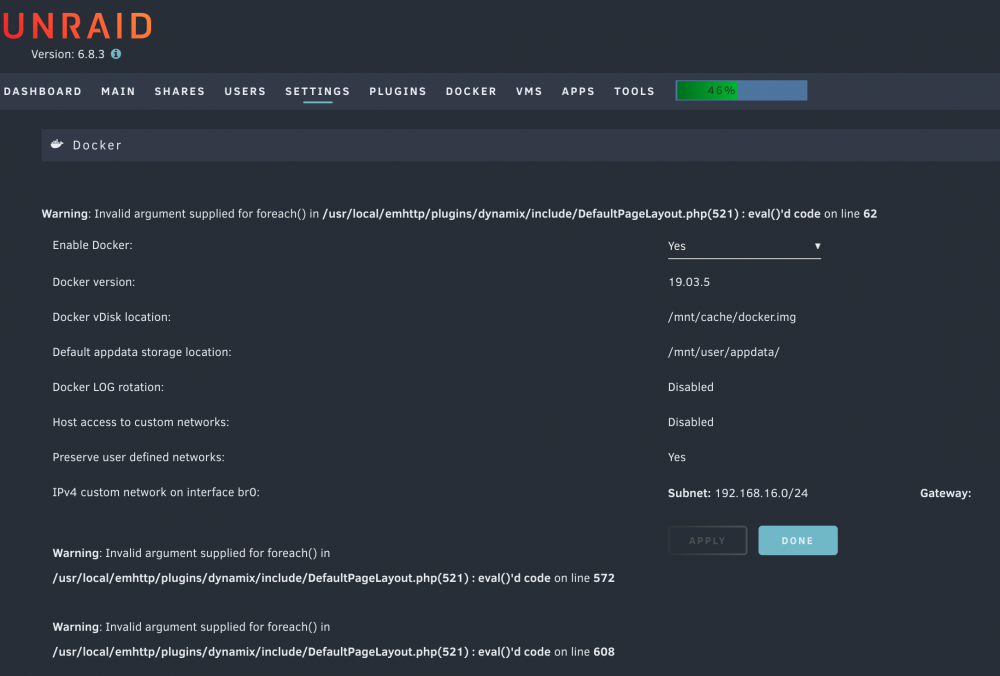Select the Settings tab
The image size is (1000, 676).
pos(318,91)
